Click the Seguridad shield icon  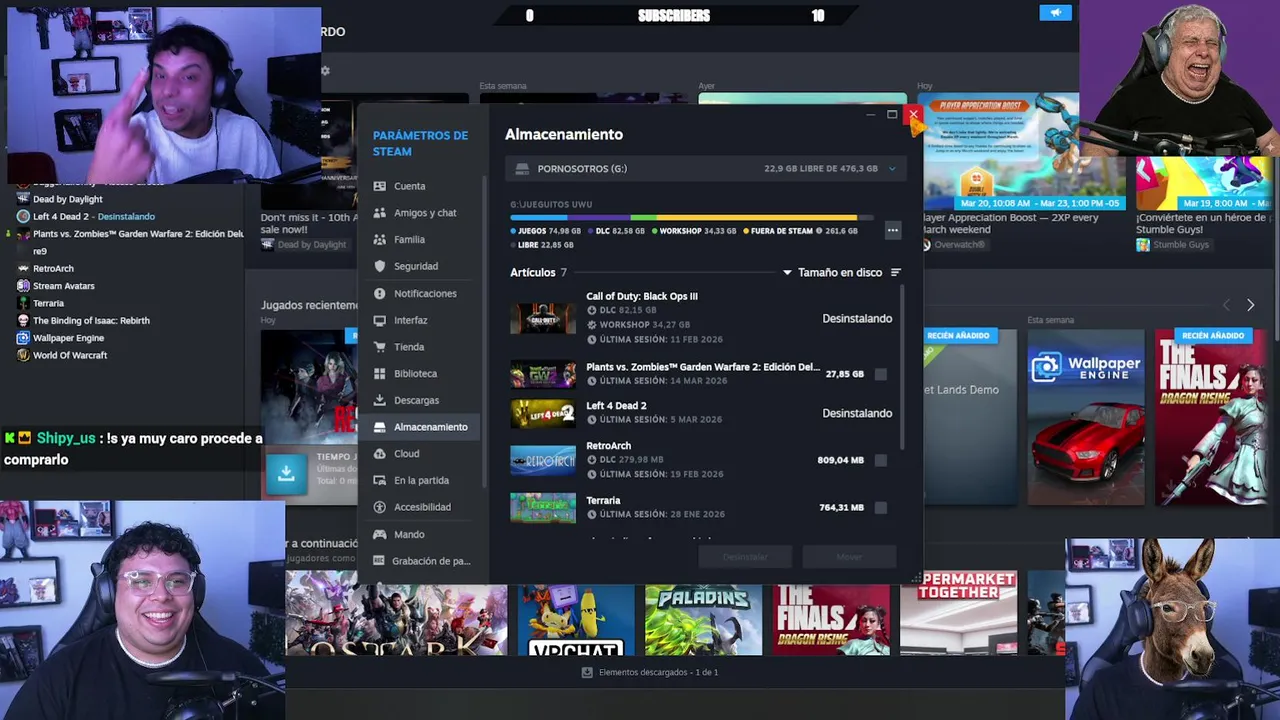[380, 266]
